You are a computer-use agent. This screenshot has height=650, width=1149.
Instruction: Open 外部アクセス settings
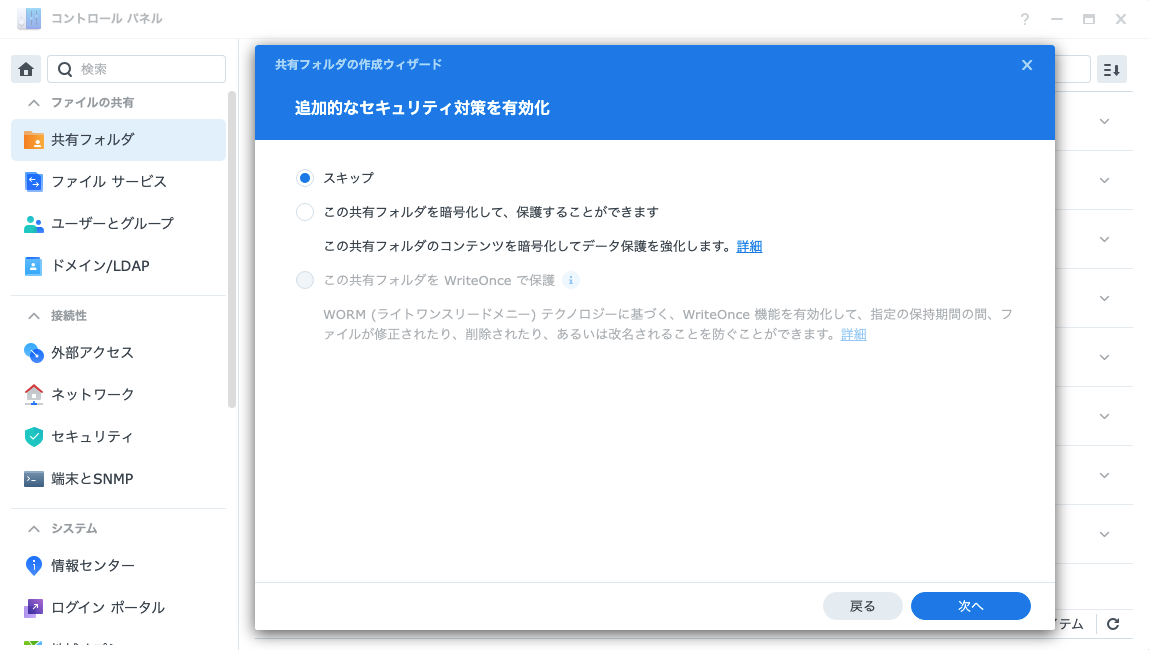pos(119,352)
